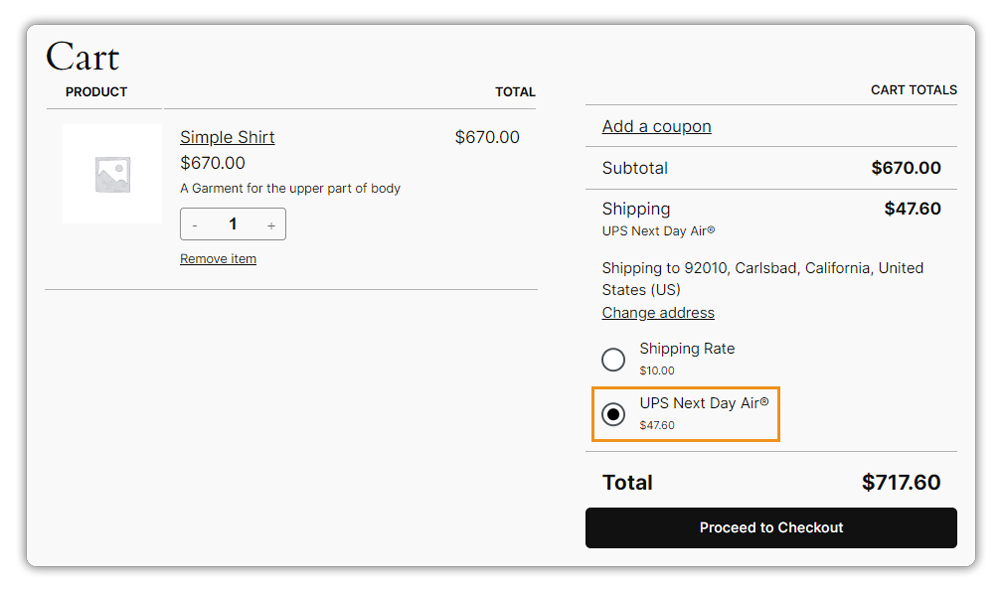Click the shirt description text
The image size is (1000, 590).
(x=290, y=188)
